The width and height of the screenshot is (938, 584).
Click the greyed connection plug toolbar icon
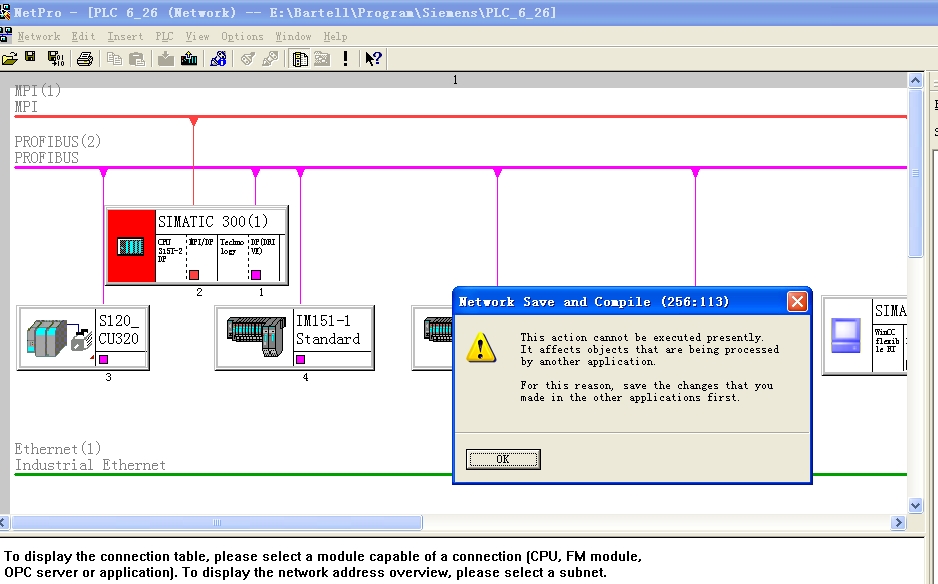270,59
